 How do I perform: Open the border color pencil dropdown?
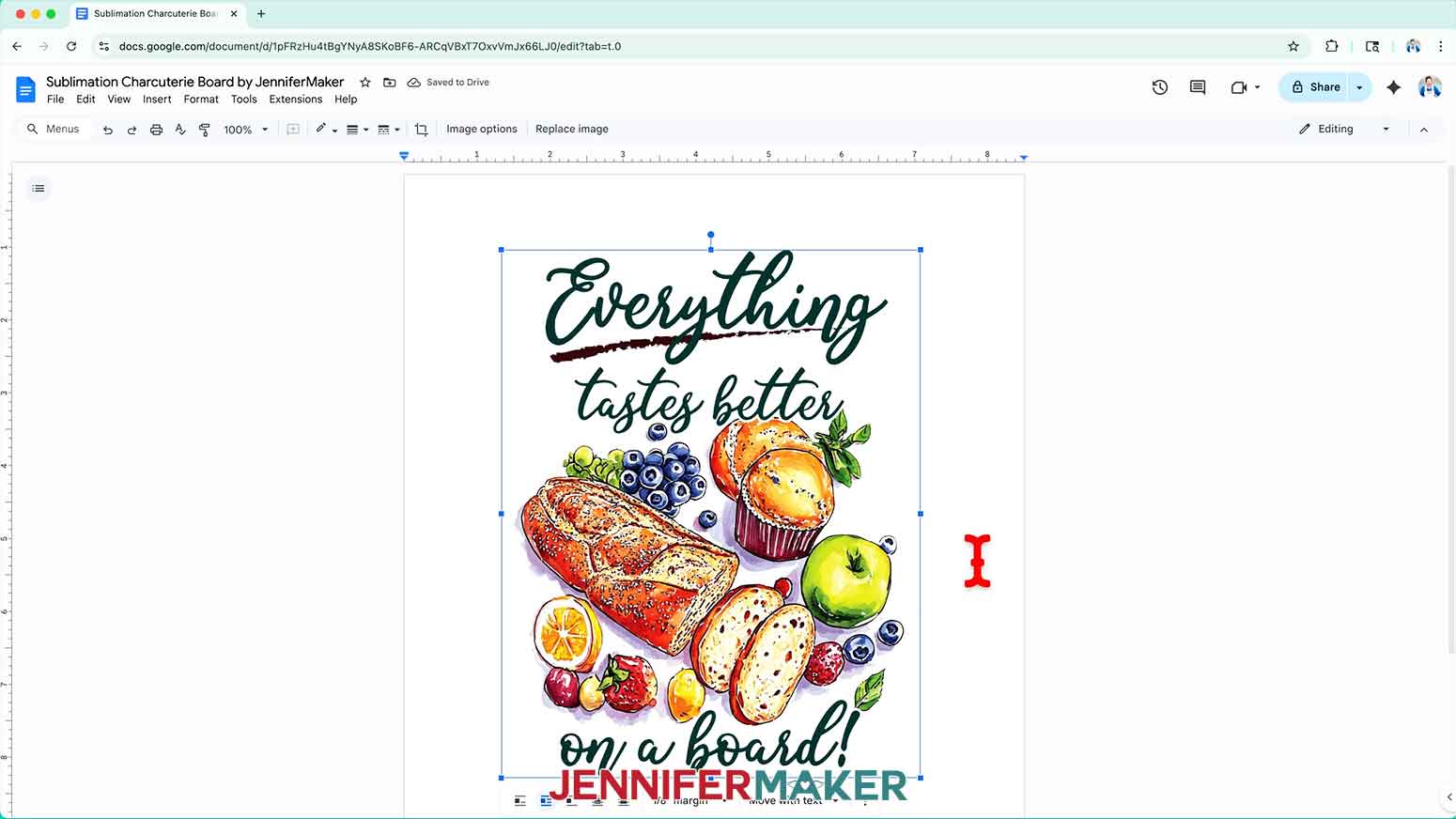[326, 130]
